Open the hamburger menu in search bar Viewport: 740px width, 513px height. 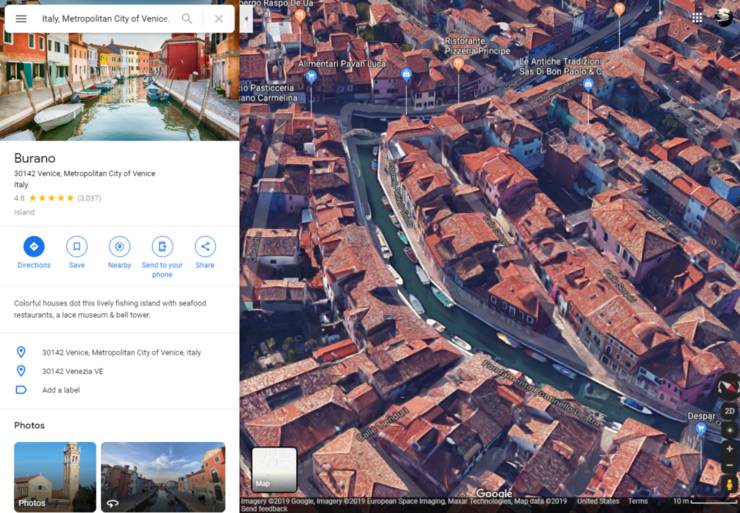(21, 18)
